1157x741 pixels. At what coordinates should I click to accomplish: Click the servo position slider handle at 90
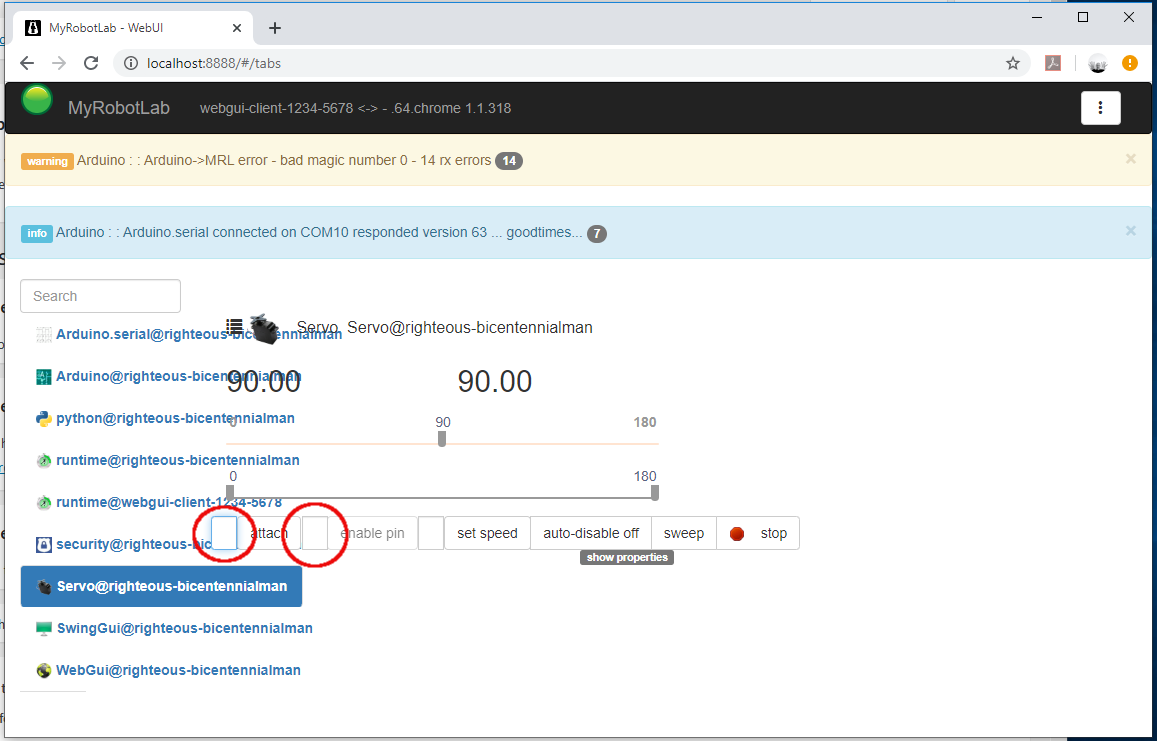pos(442,437)
